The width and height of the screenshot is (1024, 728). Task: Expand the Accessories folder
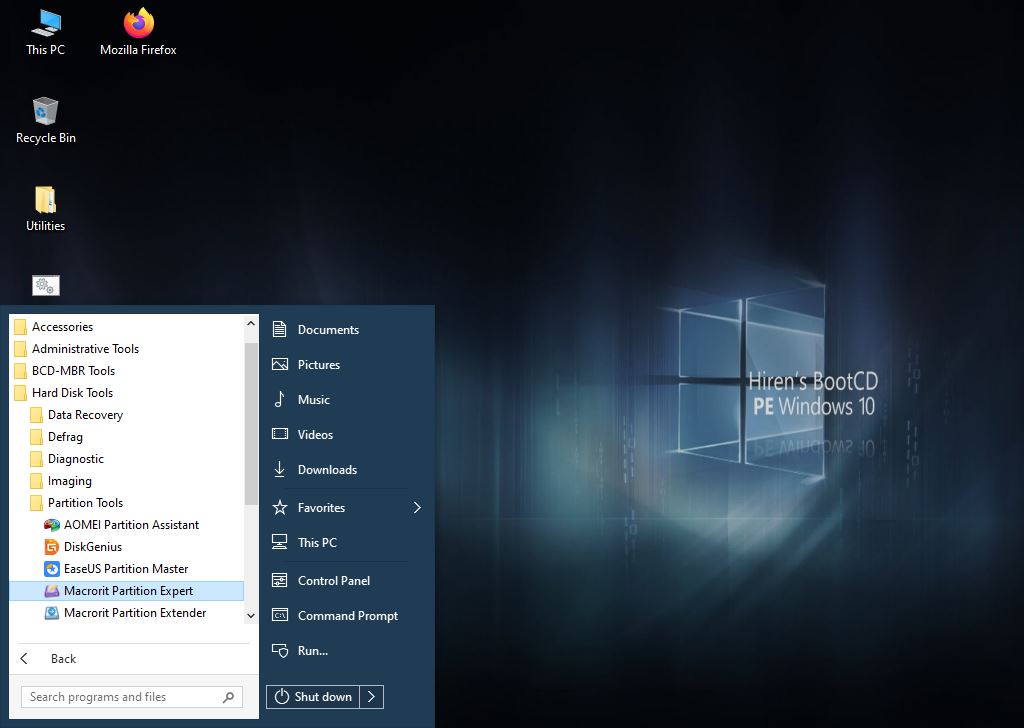pos(62,327)
